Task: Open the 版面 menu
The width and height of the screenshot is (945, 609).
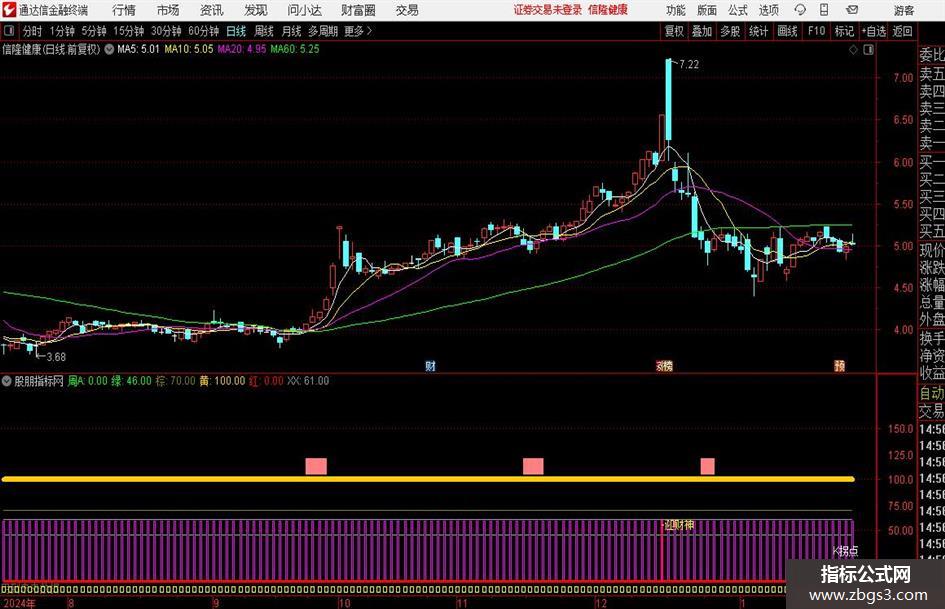Action: coord(706,10)
